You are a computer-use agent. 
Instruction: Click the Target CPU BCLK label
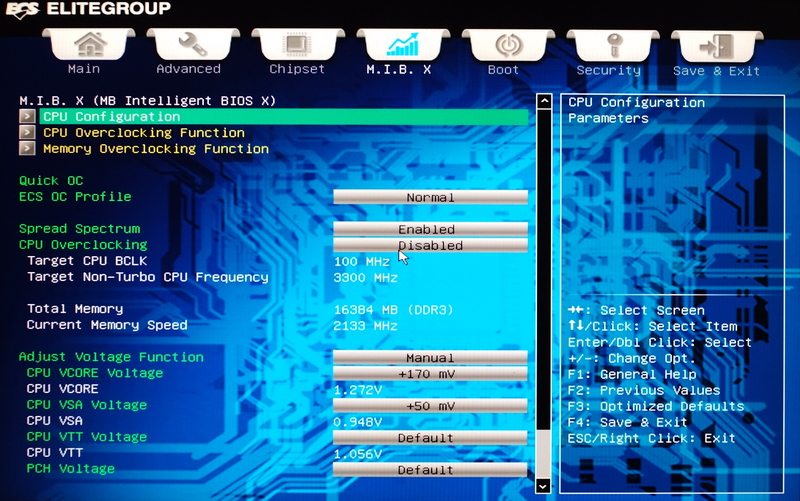click(87, 261)
